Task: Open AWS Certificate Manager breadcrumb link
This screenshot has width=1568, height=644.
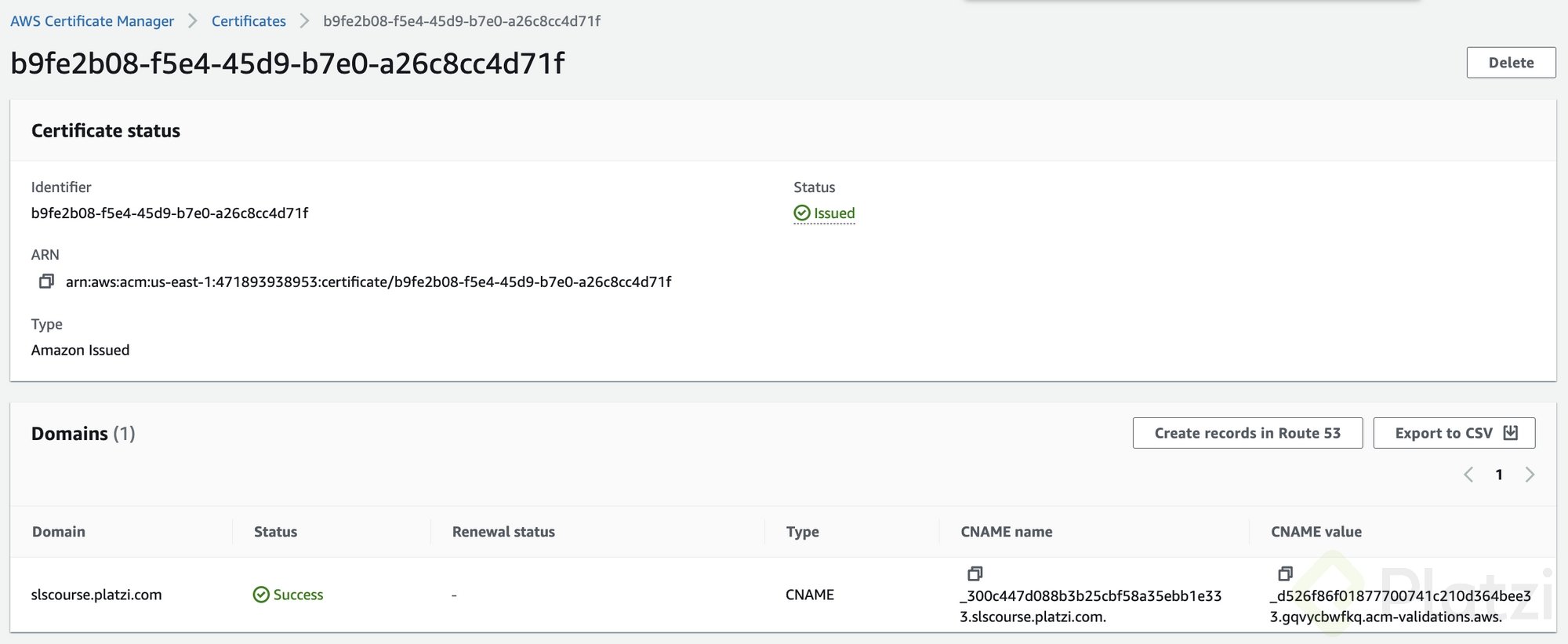Action: (x=92, y=21)
